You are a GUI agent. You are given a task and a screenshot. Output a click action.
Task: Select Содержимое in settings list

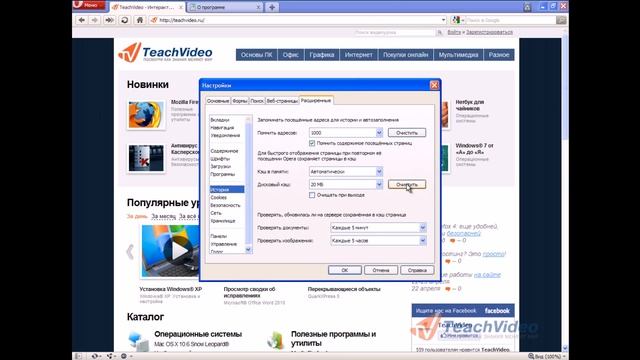(x=224, y=151)
